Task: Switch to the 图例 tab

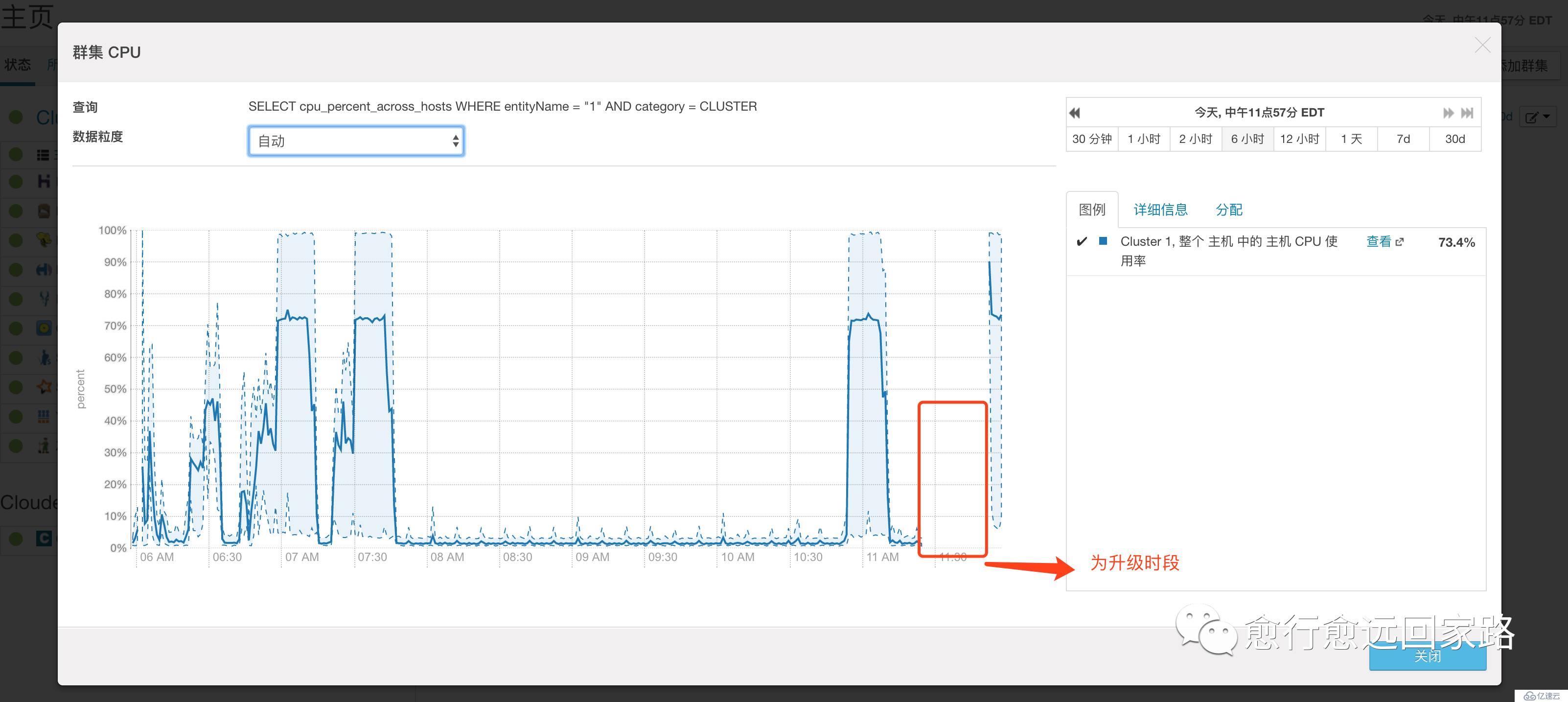Action: coord(1092,210)
